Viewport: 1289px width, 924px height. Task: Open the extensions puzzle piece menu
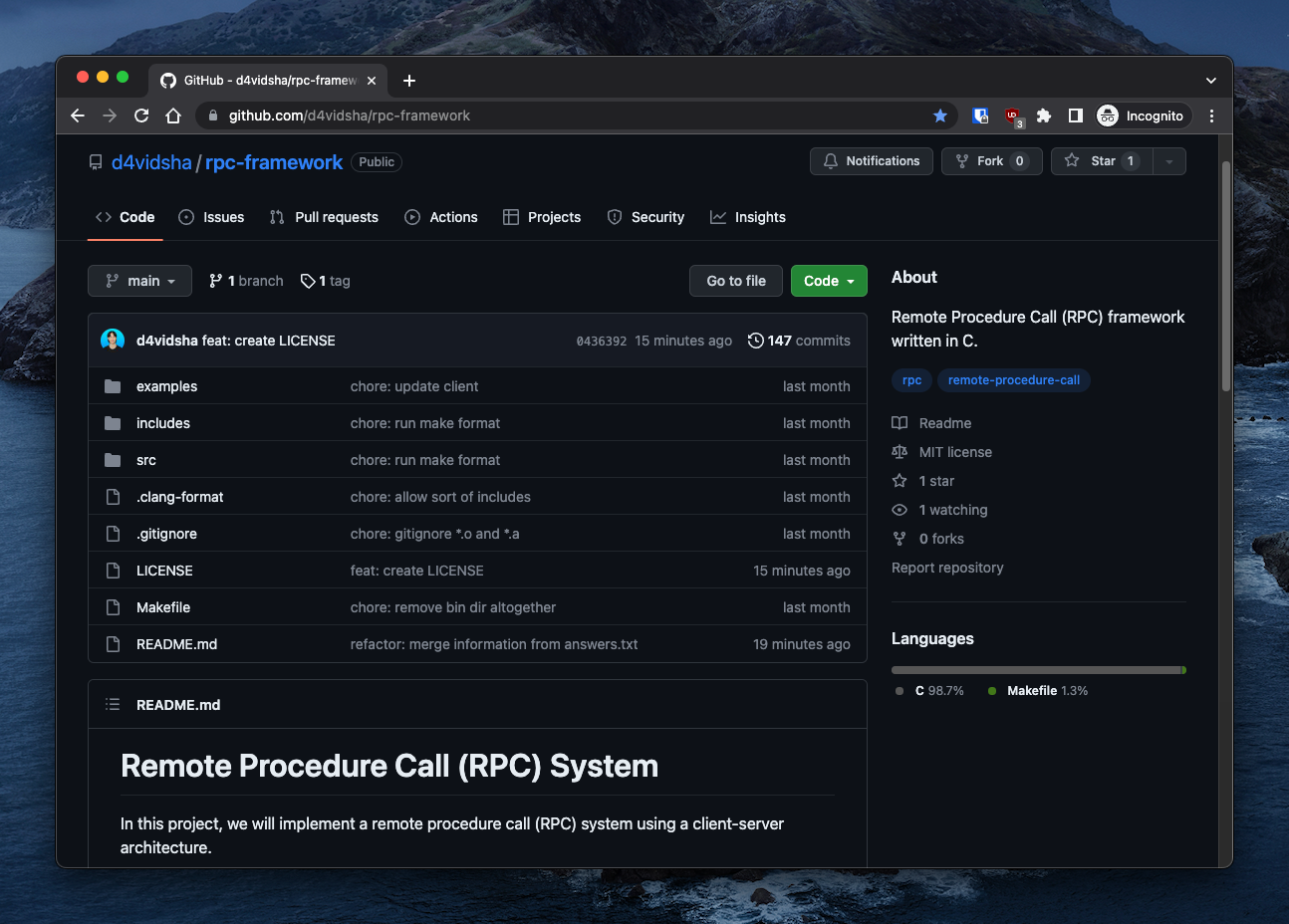pos(1044,115)
